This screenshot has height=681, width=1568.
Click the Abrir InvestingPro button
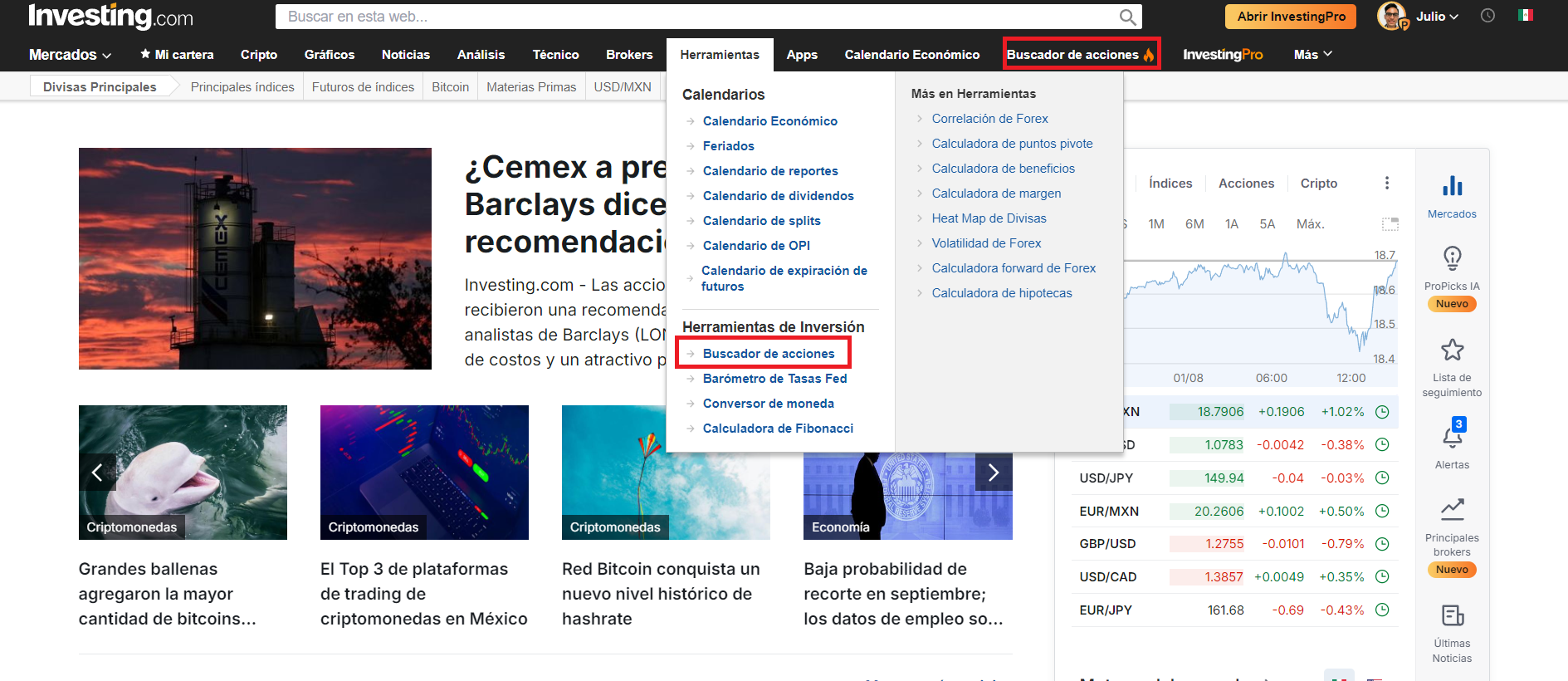pyautogui.click(x=1291, y=17)
